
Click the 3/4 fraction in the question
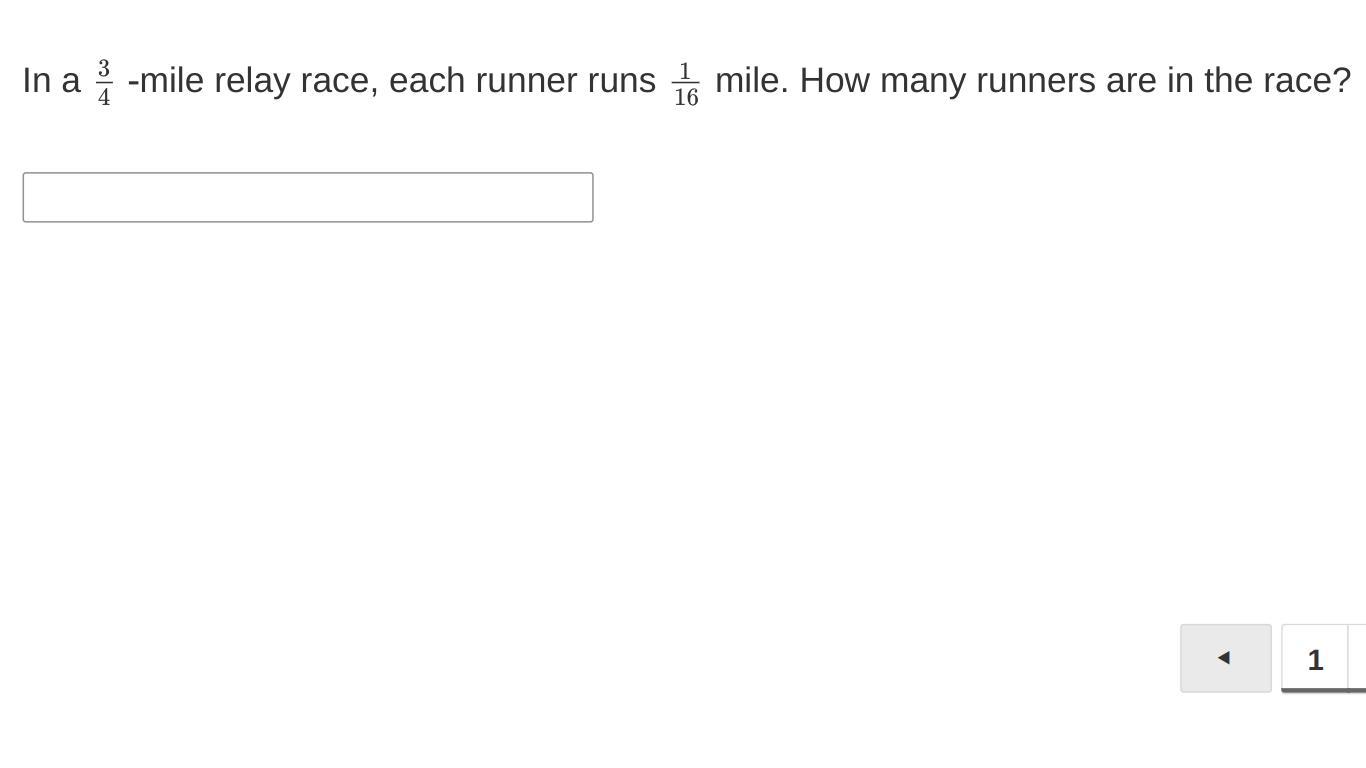coord(104,83)
